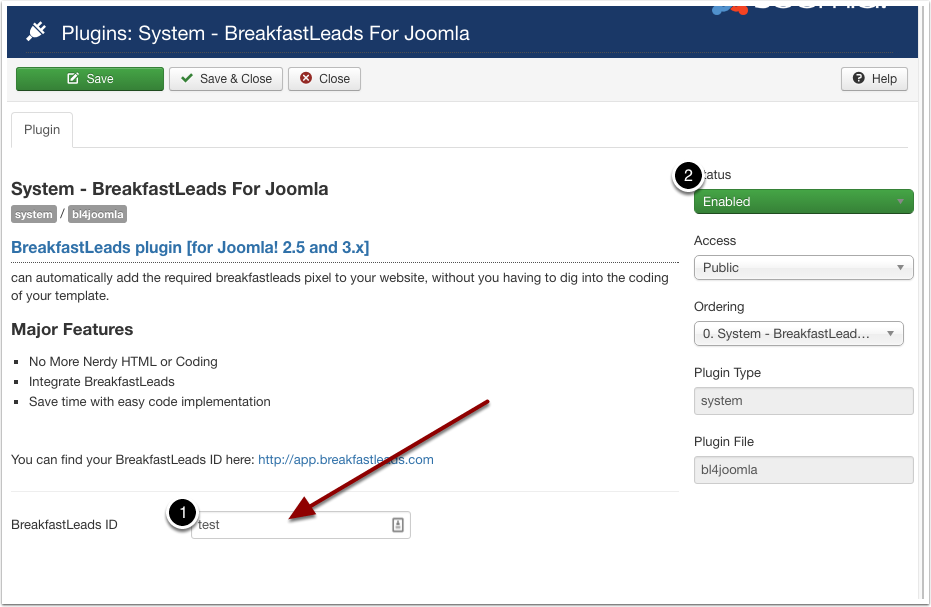Click the 'Major Features' heading
This screenshot has width=931, height=607.
[72, 330]
